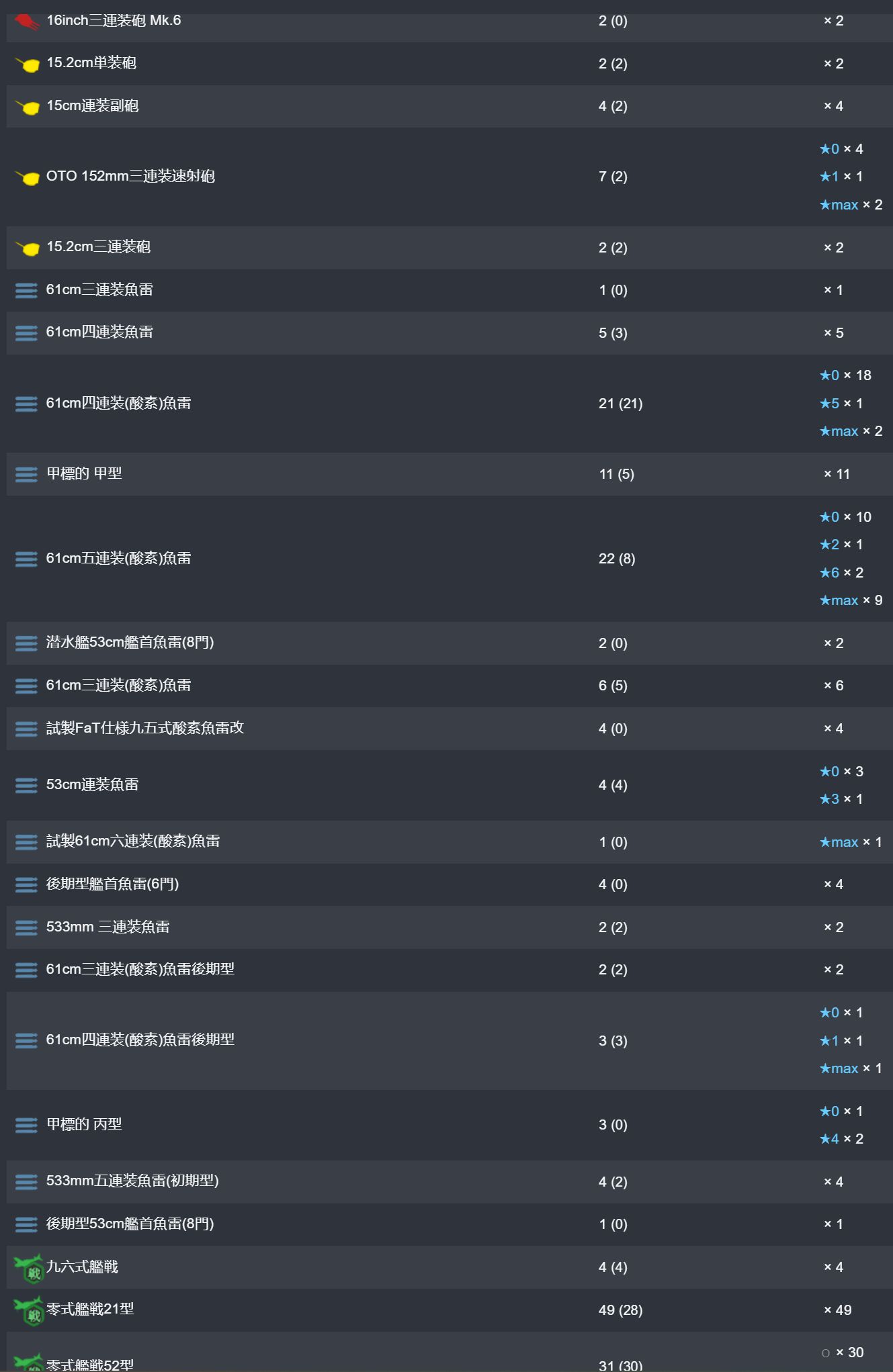The width and height of the screenshot is (893, 1372).
Task: Click the green fighter plane icon beside 零式艦戦21型
Action: tap(28, 1310)
